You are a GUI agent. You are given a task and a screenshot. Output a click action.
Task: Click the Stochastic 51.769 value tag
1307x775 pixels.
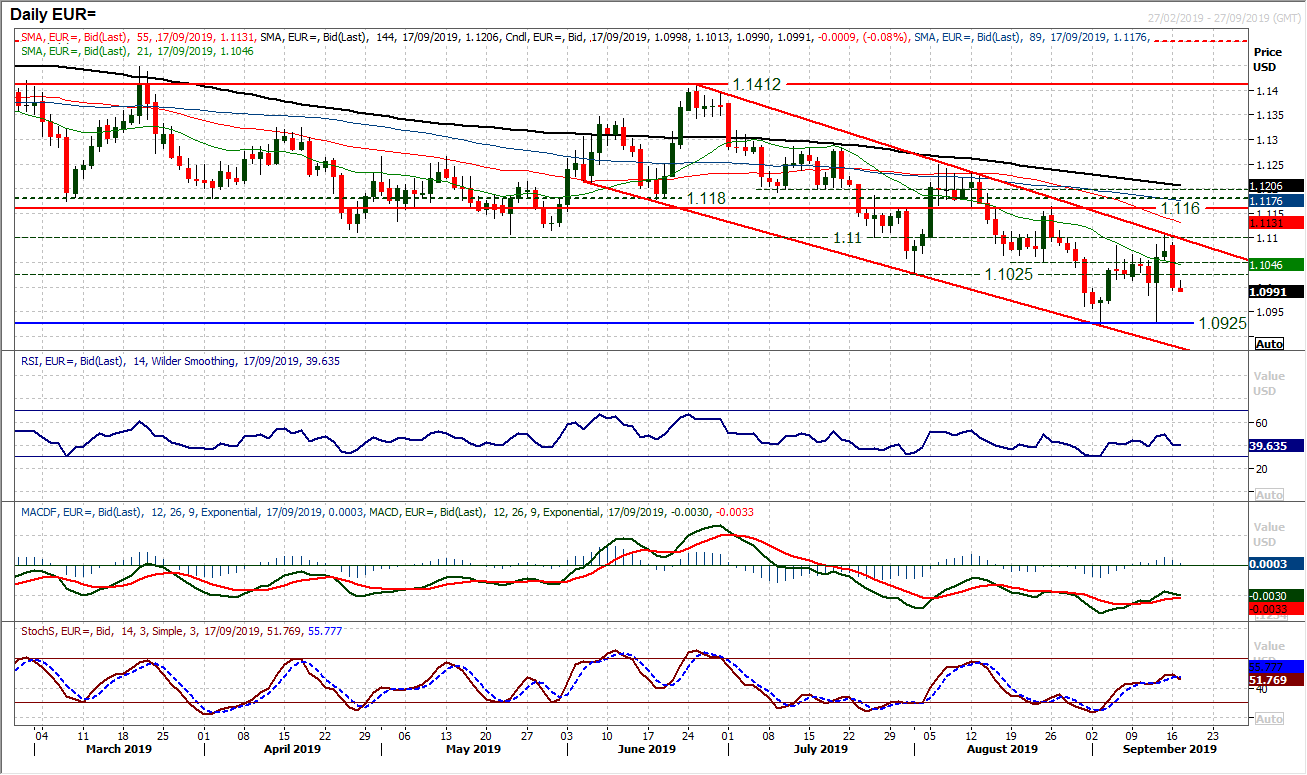pyautogui.click(x=1277, y=679)
